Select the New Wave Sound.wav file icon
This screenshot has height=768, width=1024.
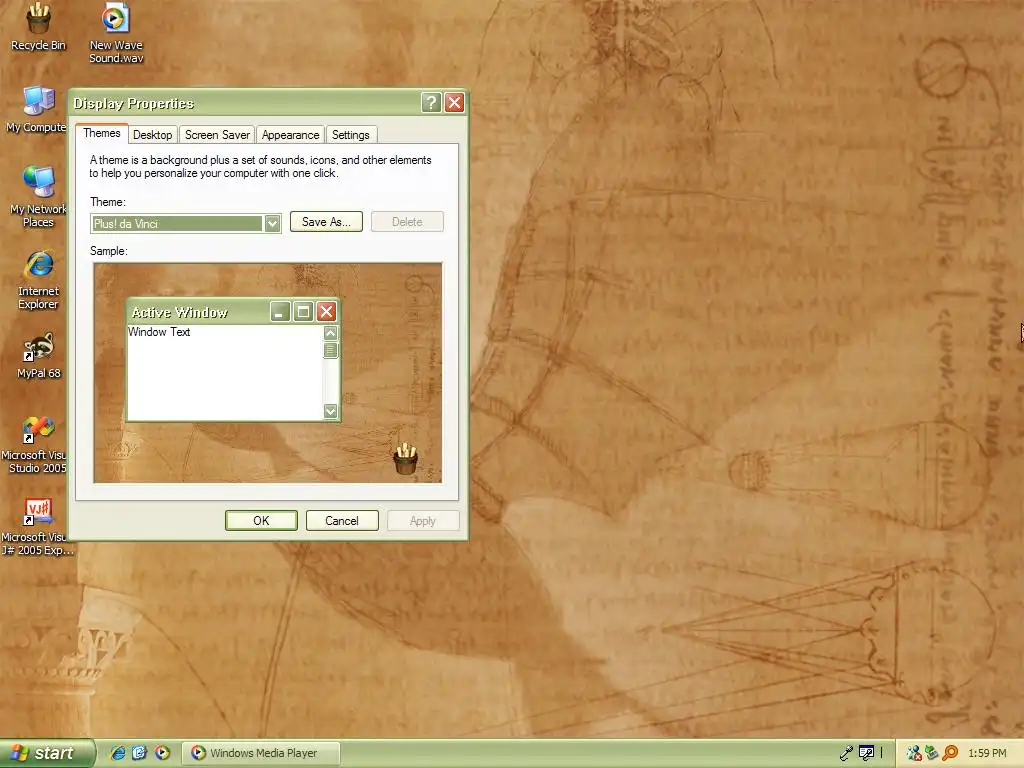116,33
